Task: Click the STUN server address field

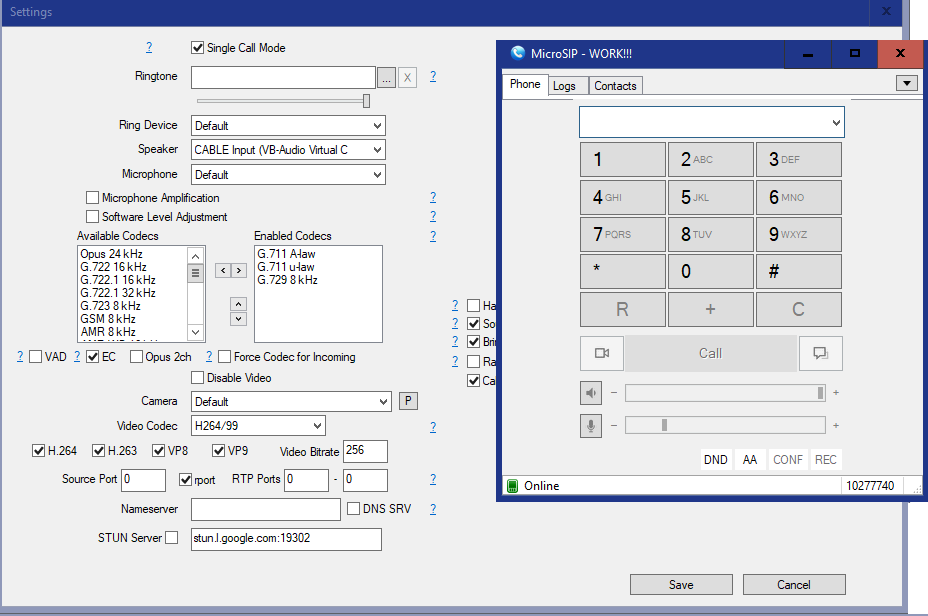Action: point(286,539)
